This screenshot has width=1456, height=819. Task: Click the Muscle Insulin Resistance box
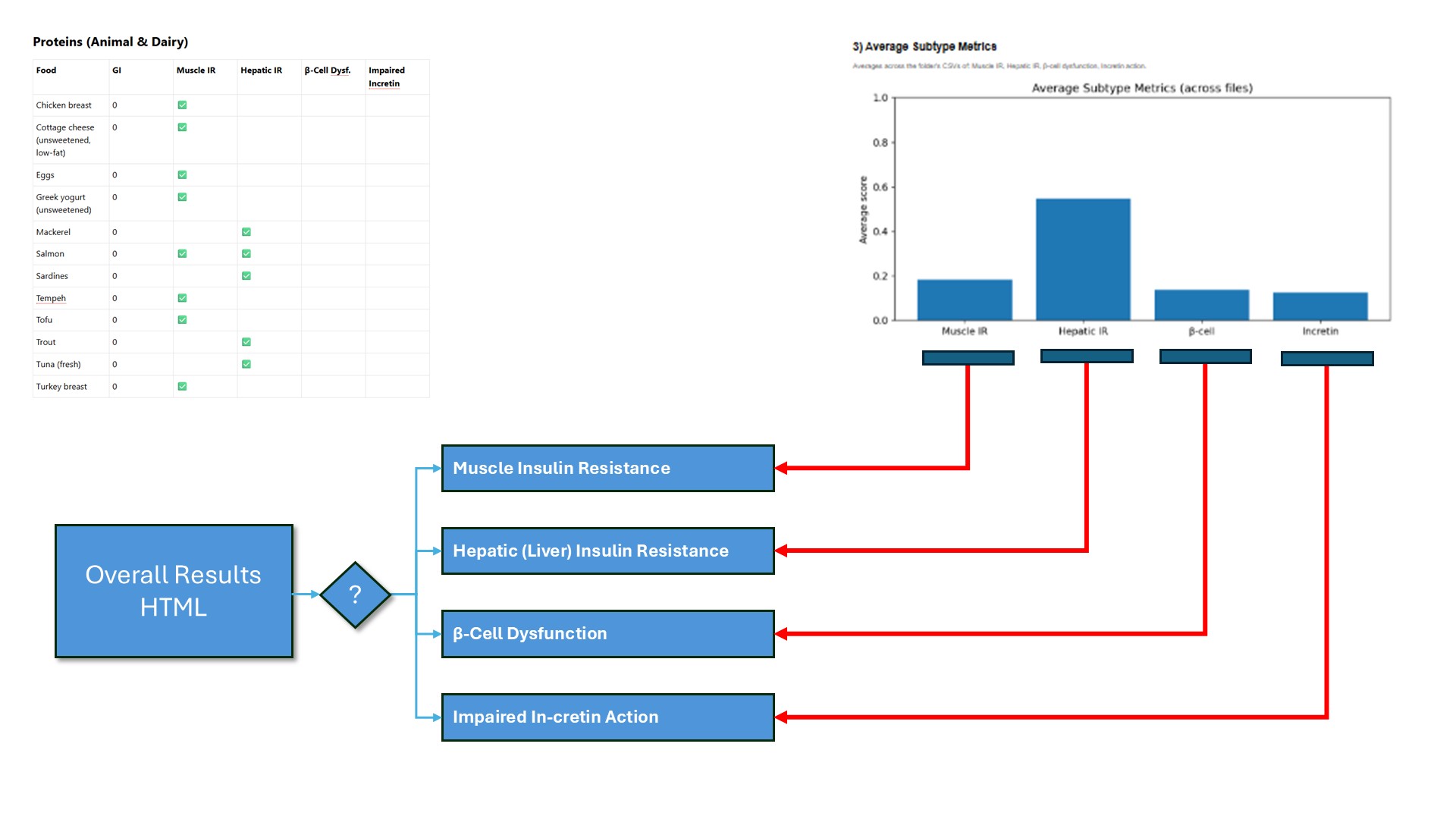607,468
